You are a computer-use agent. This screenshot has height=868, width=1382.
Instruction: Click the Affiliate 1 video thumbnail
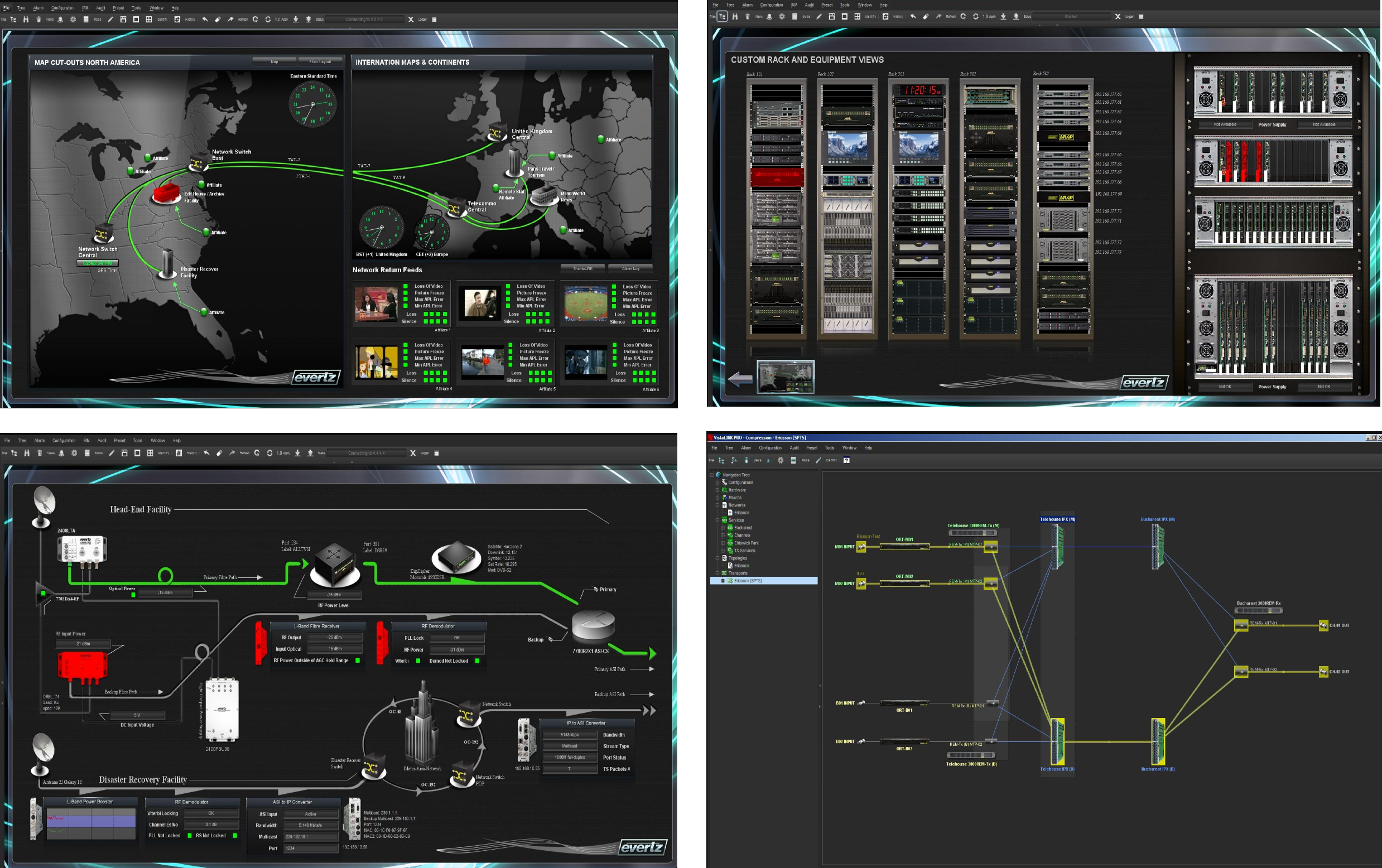(376, 303)
